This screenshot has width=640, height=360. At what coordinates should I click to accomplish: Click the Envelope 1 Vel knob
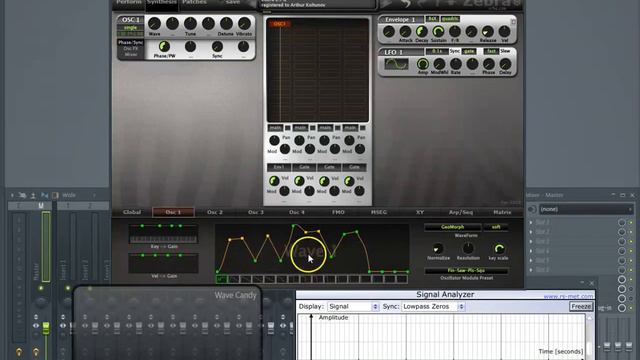click(x=504, y=31)
